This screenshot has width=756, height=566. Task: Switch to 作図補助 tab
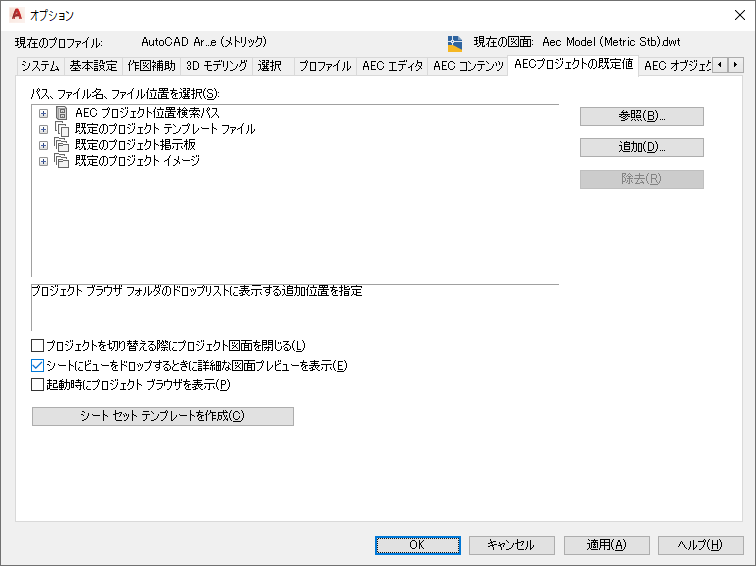pyautogui.click(x=151, y=66)
